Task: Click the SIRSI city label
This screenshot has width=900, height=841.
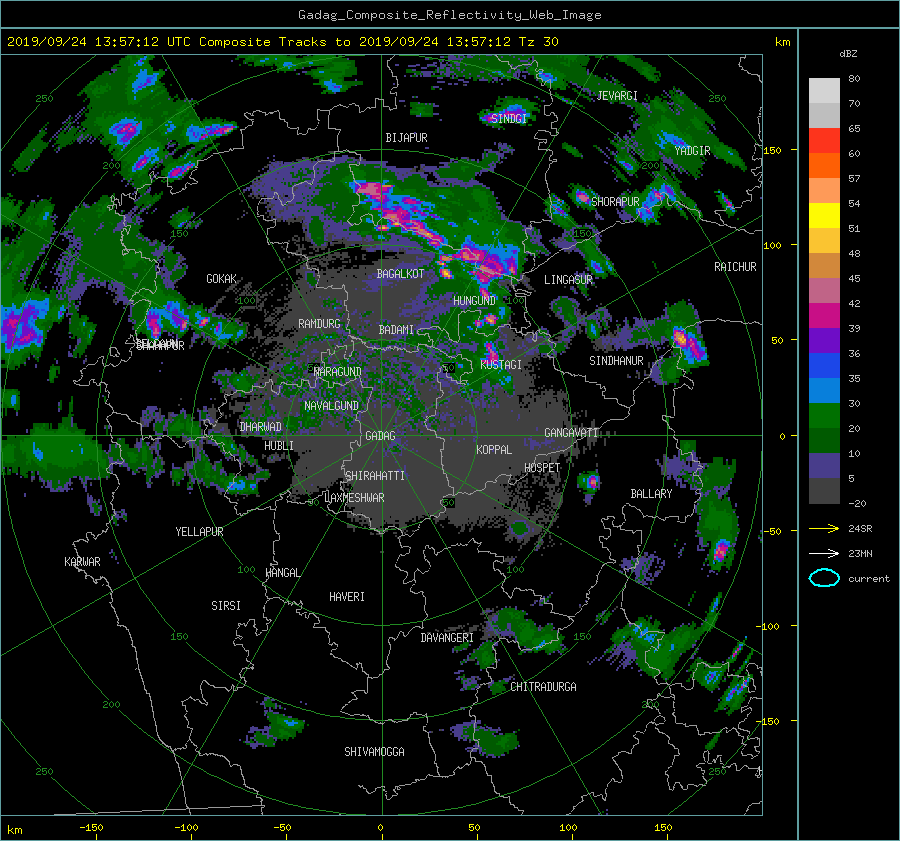Action: (226, 606)
